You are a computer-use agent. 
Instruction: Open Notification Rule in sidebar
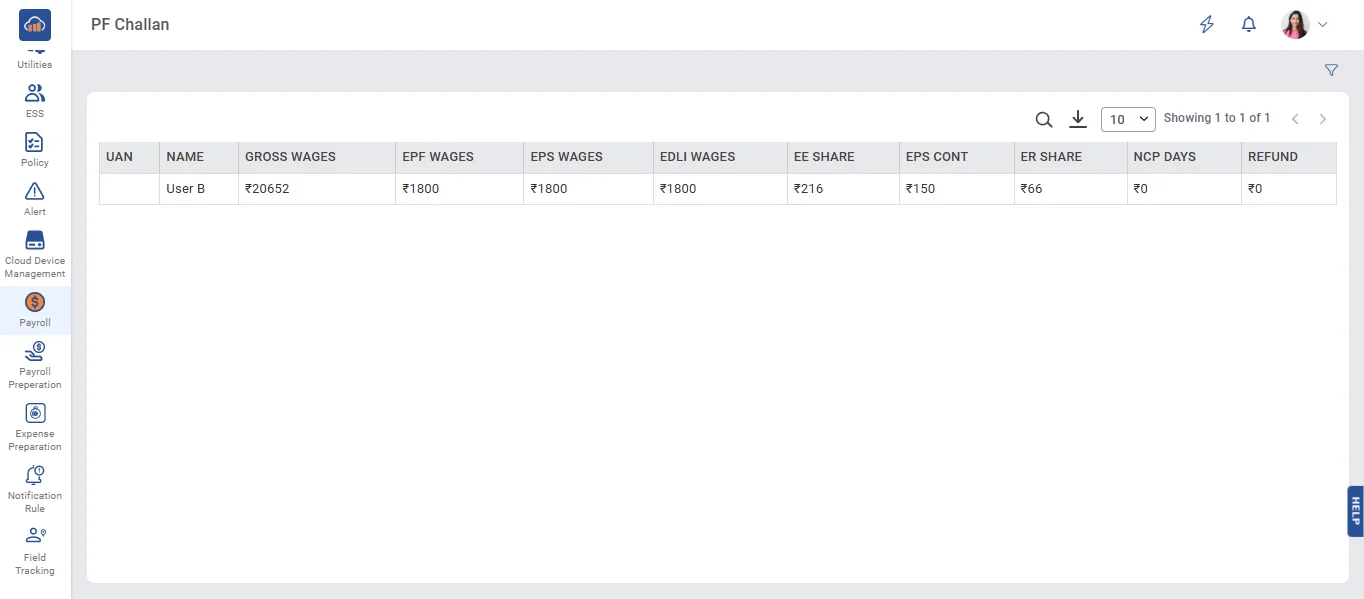pyautogui.click(x=35, y=488)
